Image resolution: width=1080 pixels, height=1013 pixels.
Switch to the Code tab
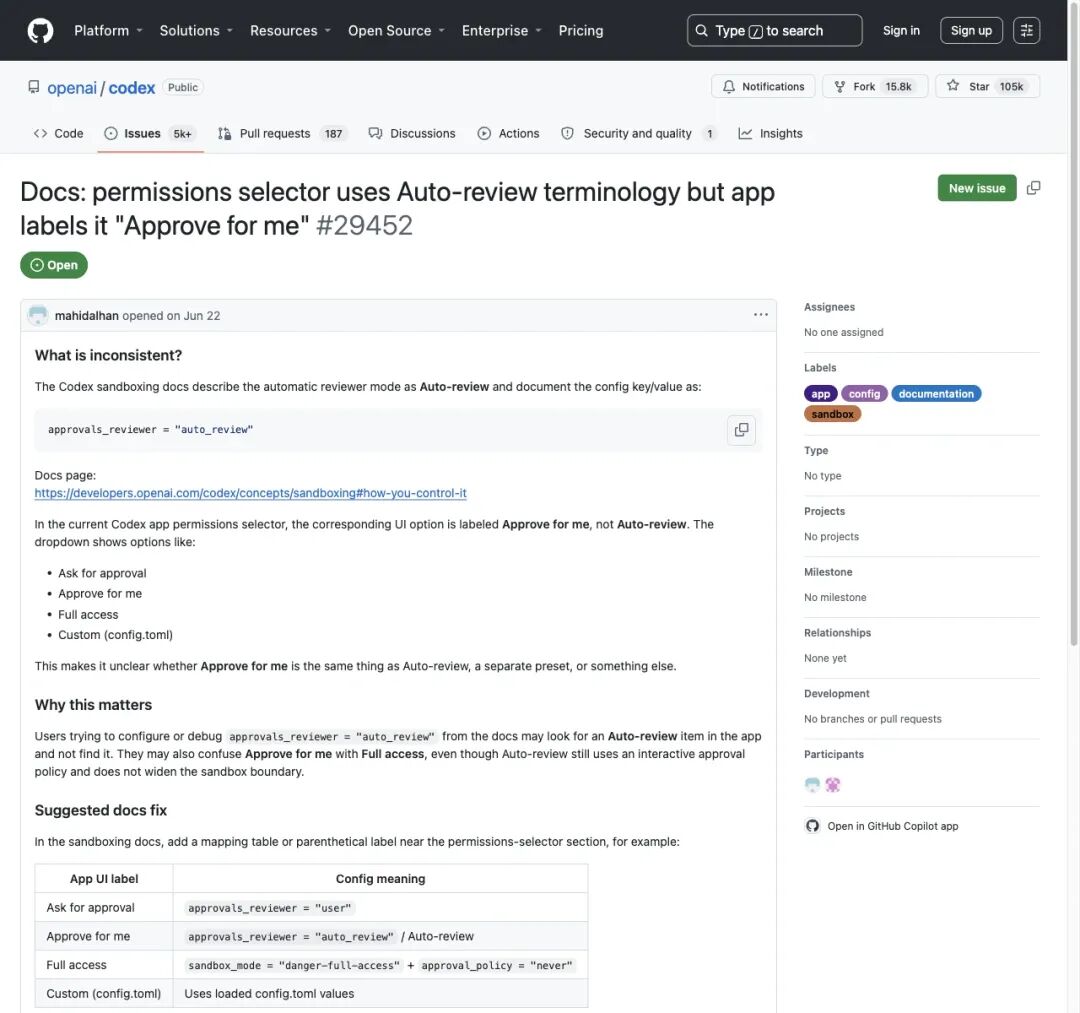(59, 134)
